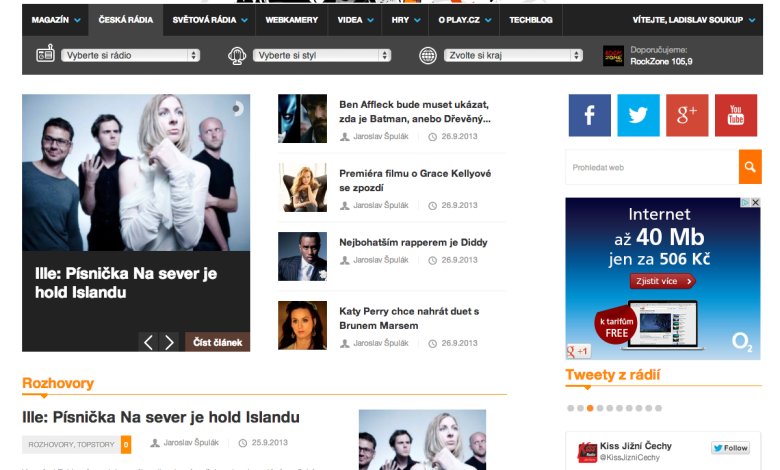This screenshot has width=780, height=470.
Task: Click the 'Prohledat web' search field
Action: [x=651, y=167]
